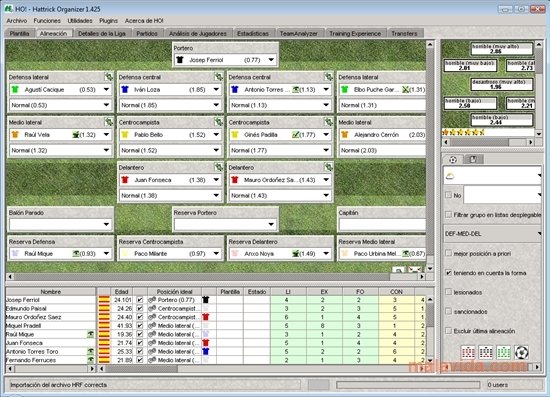Click the black jersey icon in the Josep Ferriol table row

point(206,300)
